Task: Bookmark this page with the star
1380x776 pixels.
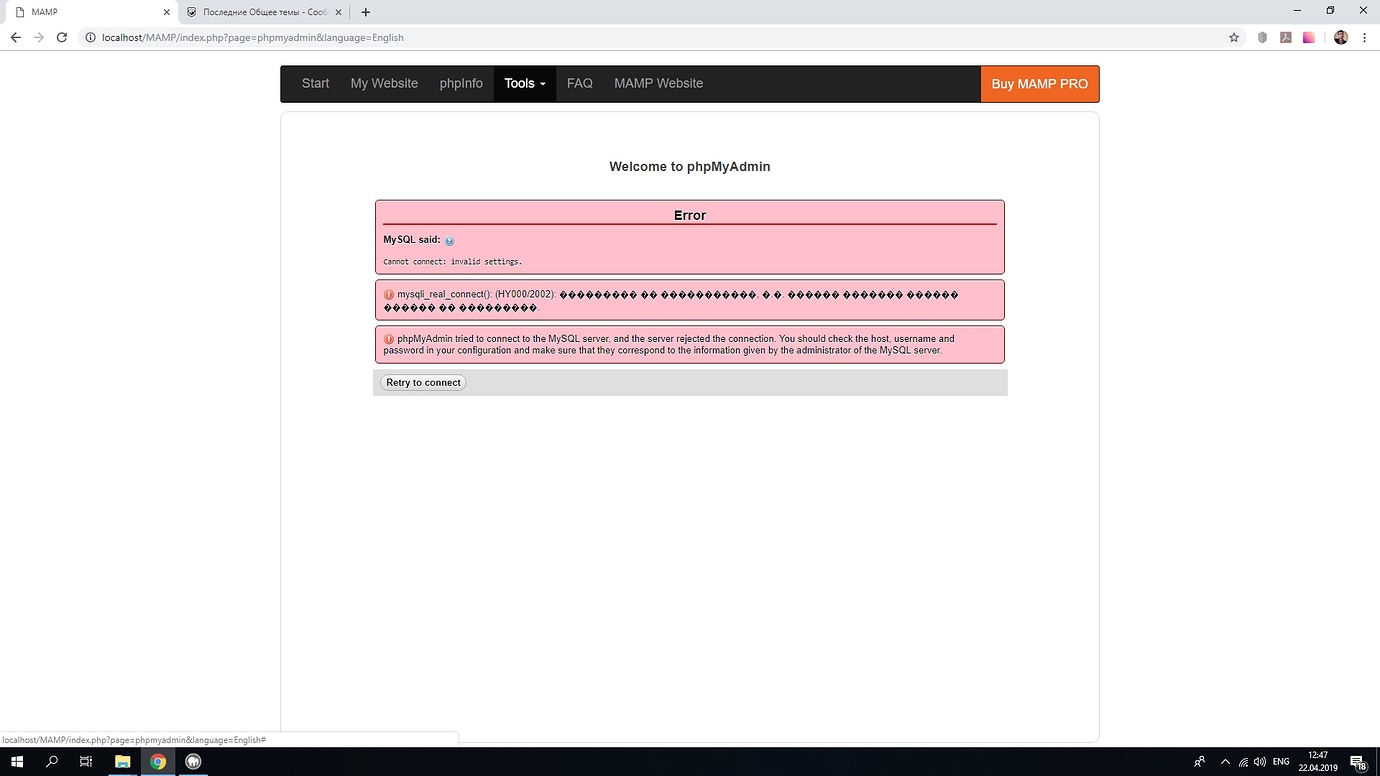Action: pos(1234,37)
